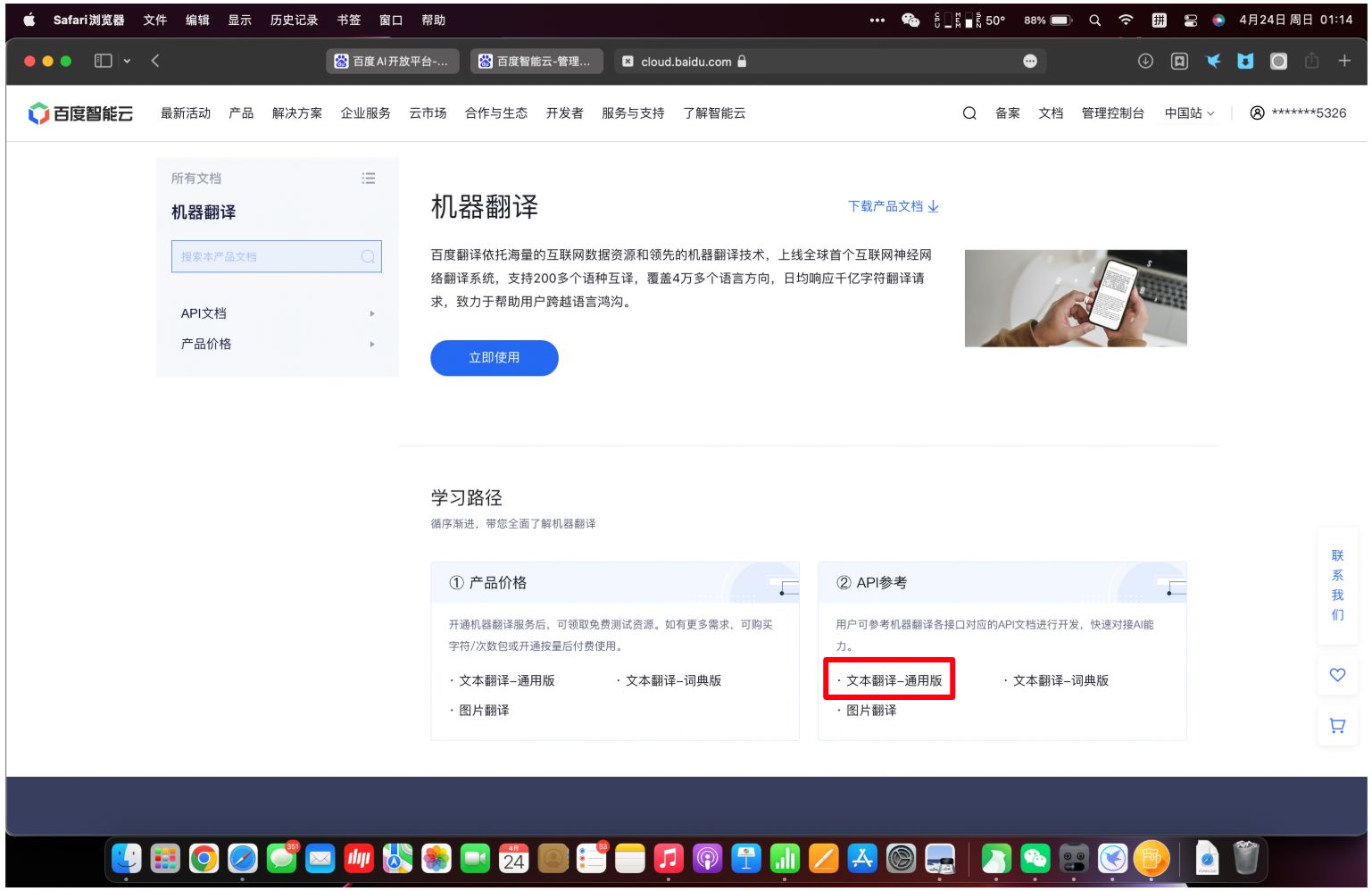Click the phone translation hero image

pyautogui.click(x=1076, y=298)
